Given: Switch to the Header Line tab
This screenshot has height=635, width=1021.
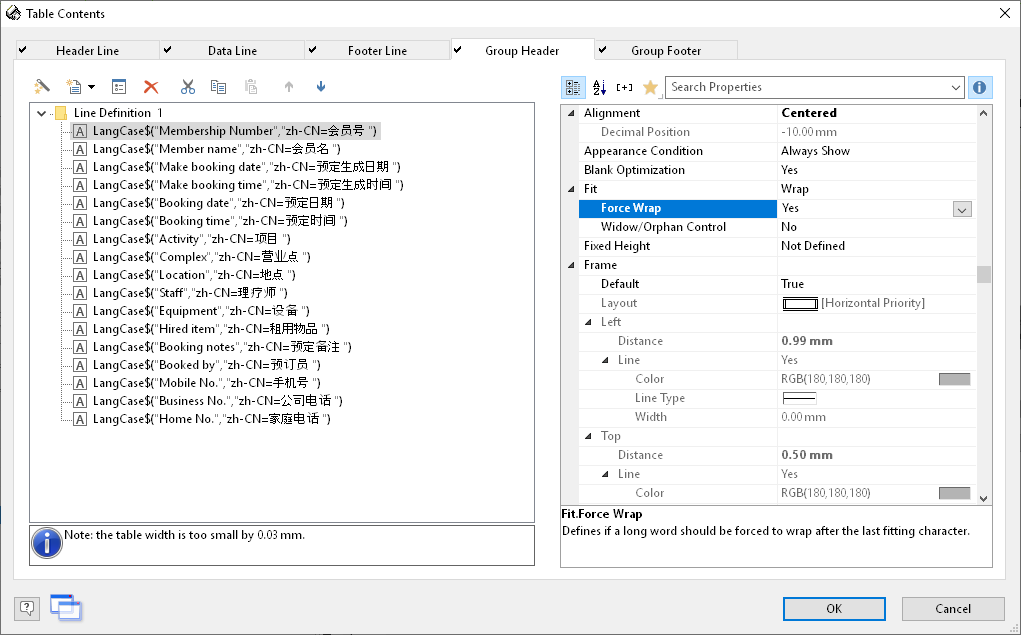Looking at the screenshot, I should [87, 50].
